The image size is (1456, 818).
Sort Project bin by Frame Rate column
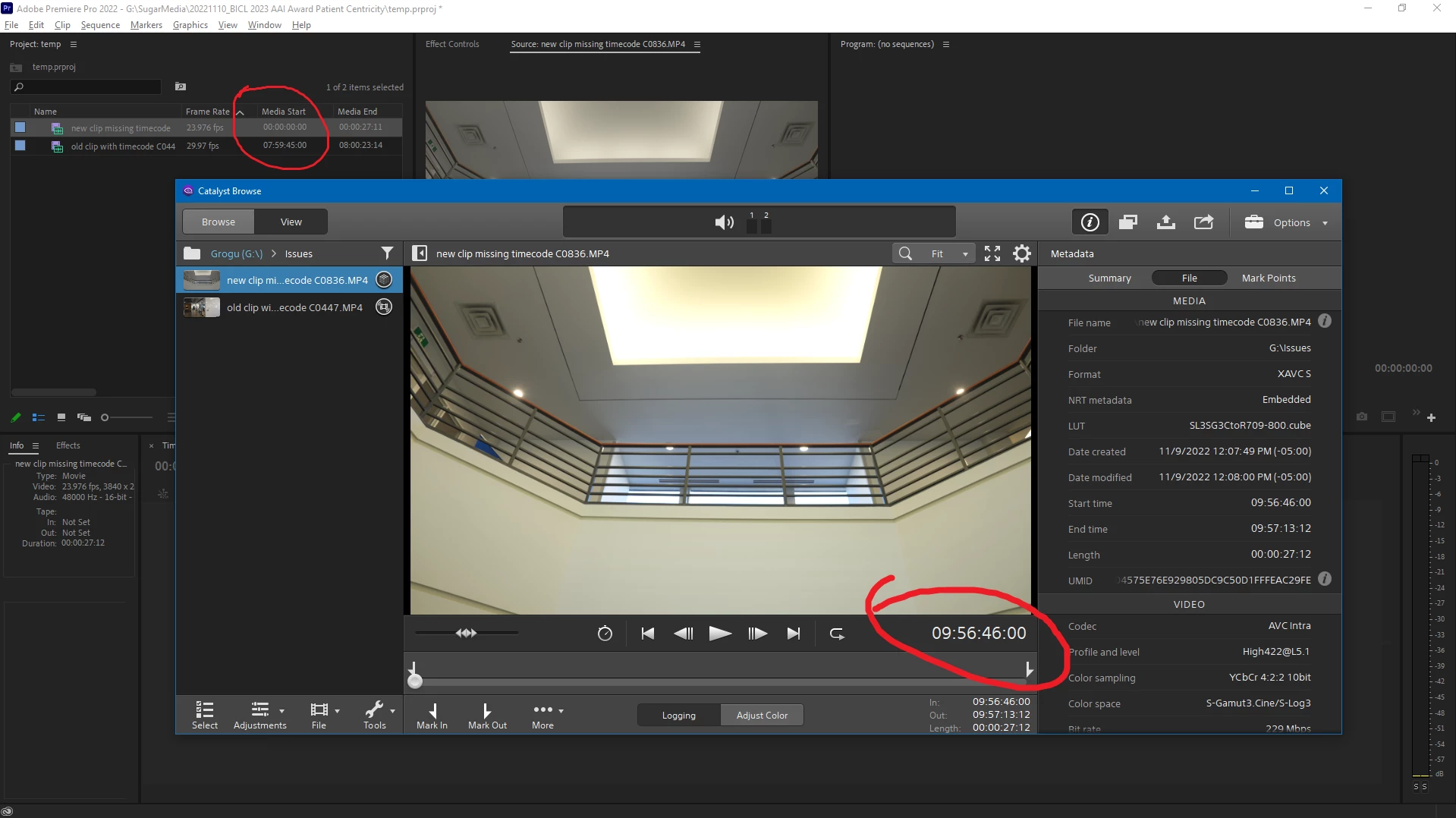[207, 112]
